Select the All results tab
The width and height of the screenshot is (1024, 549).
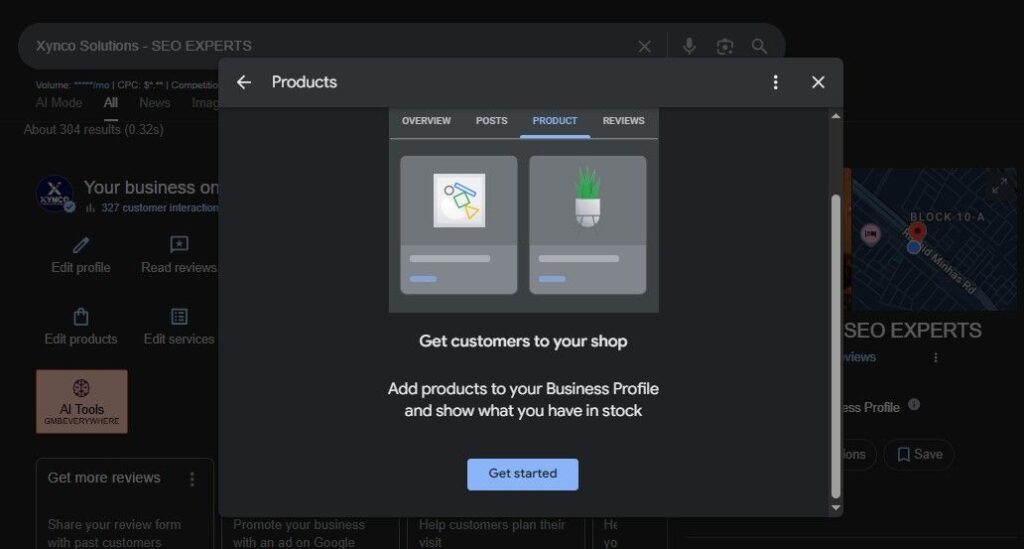coord(110,103)
